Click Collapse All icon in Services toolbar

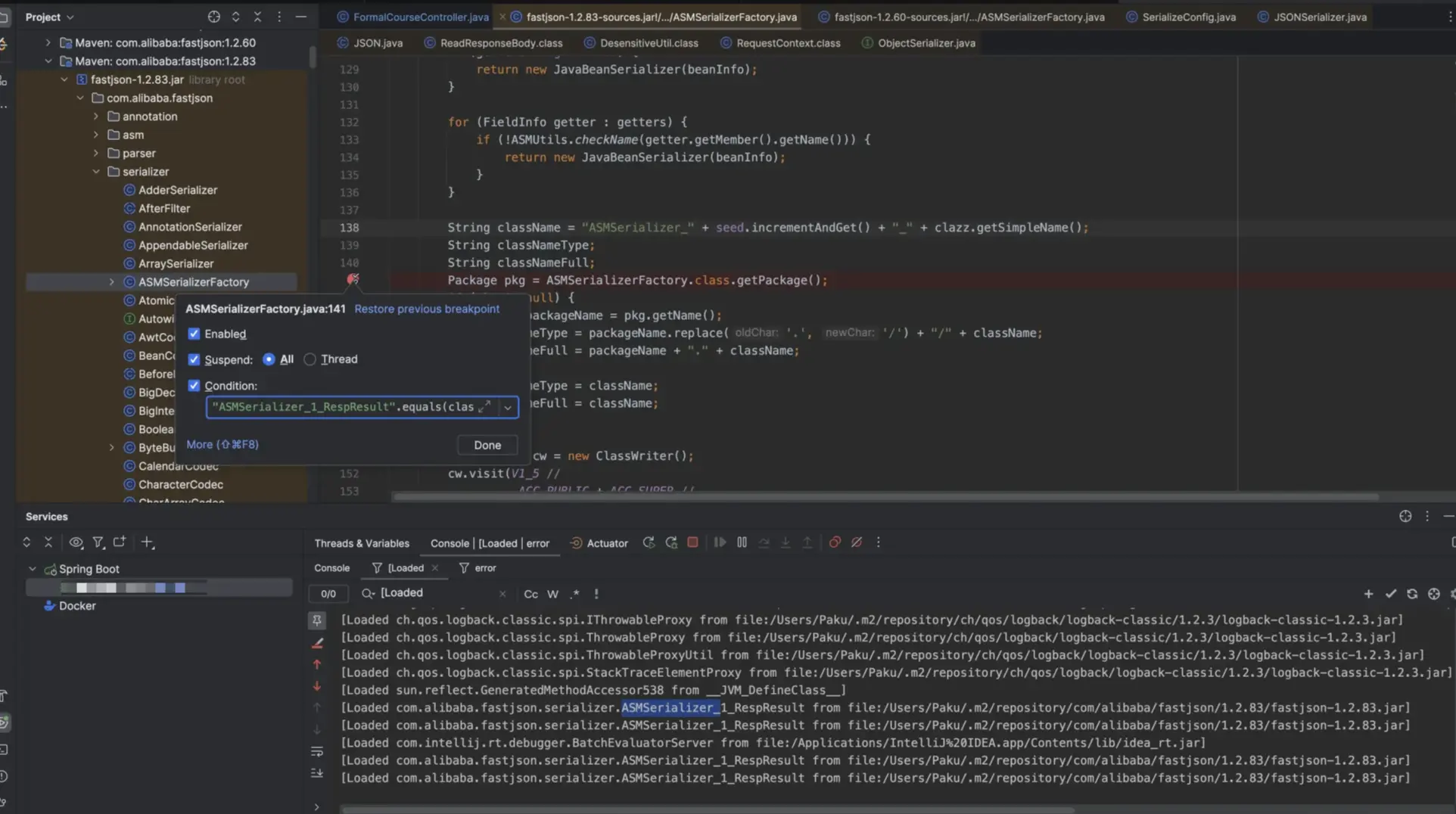click(x=48, y=542)
